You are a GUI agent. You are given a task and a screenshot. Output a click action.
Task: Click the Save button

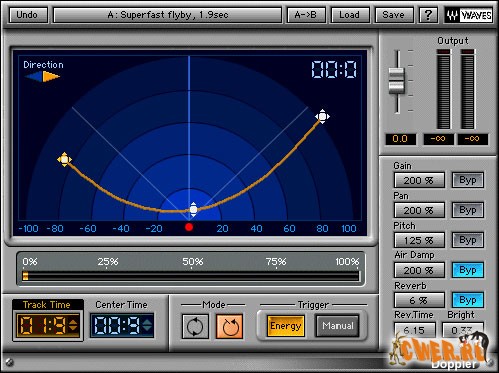[x=394, y=15]
